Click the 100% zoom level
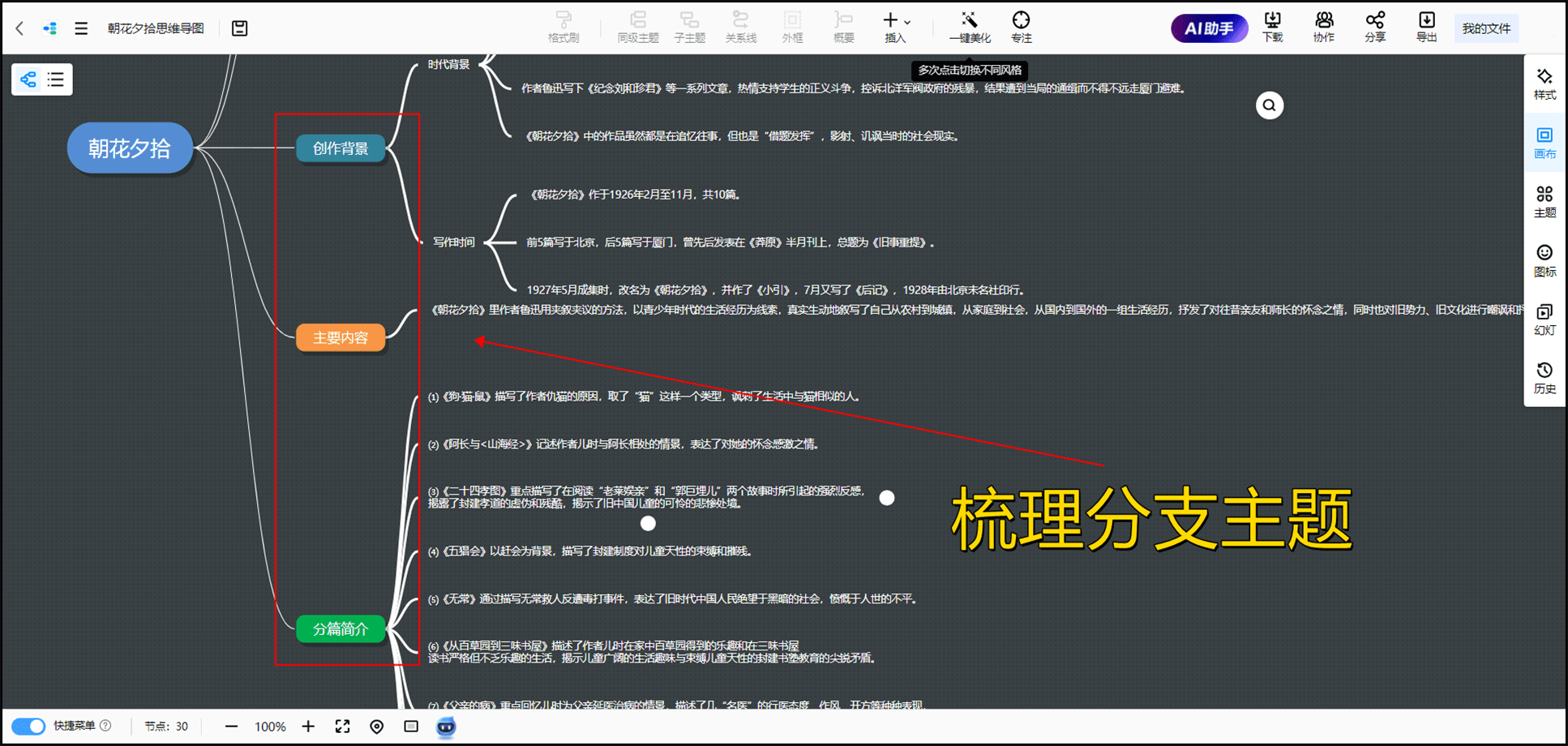The width and height of the screenshot is (1568, 746). click(270, 727)
